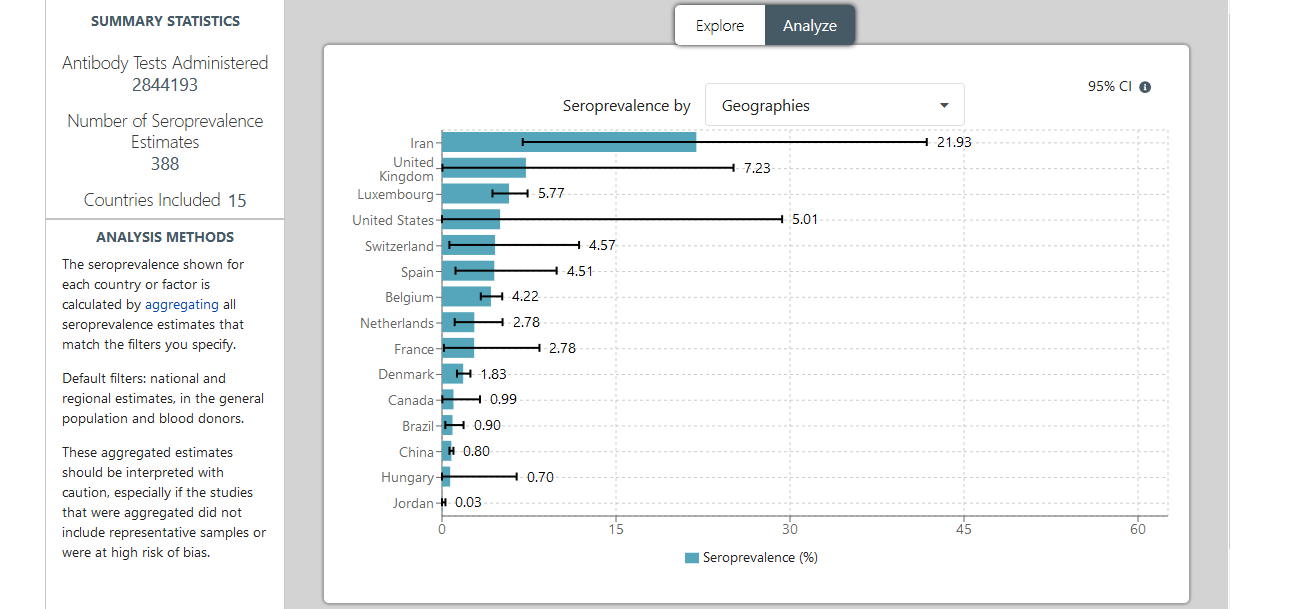Click the Switzerland bar
The width and height of the screenshot is (1293, 609).
[x=468, y=246]
